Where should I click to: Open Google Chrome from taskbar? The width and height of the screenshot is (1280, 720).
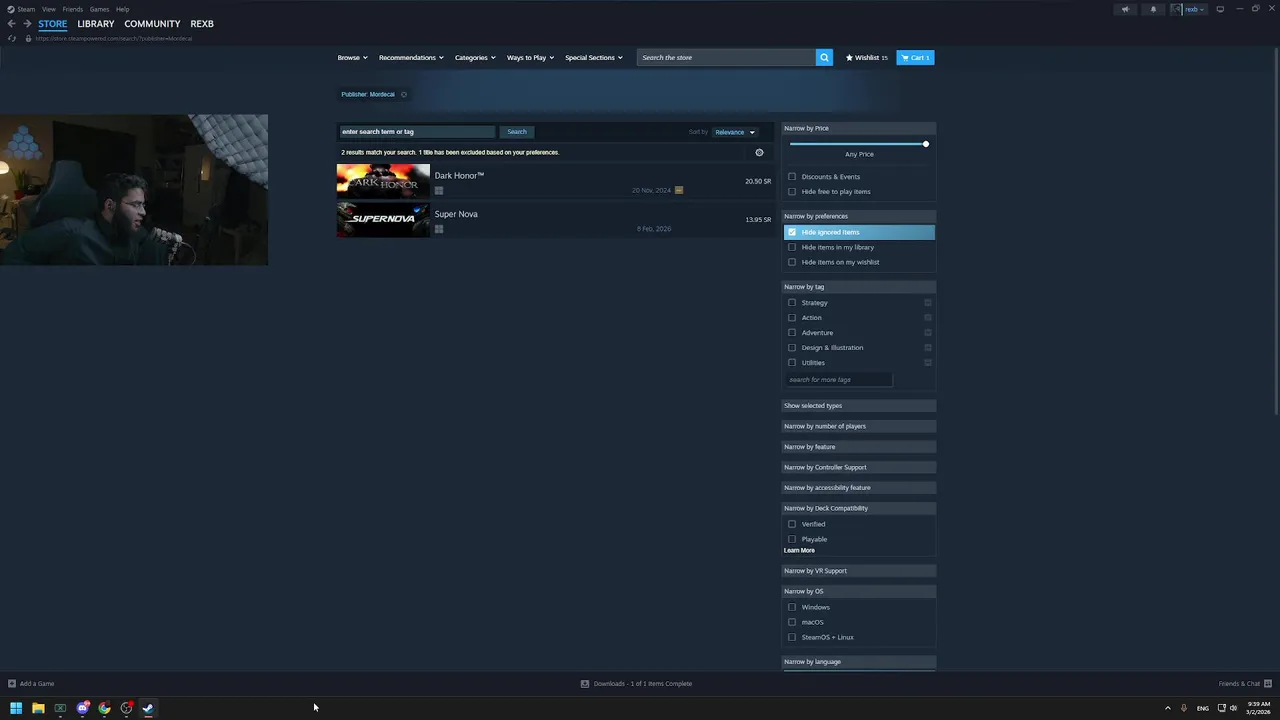tap(104, 708)
